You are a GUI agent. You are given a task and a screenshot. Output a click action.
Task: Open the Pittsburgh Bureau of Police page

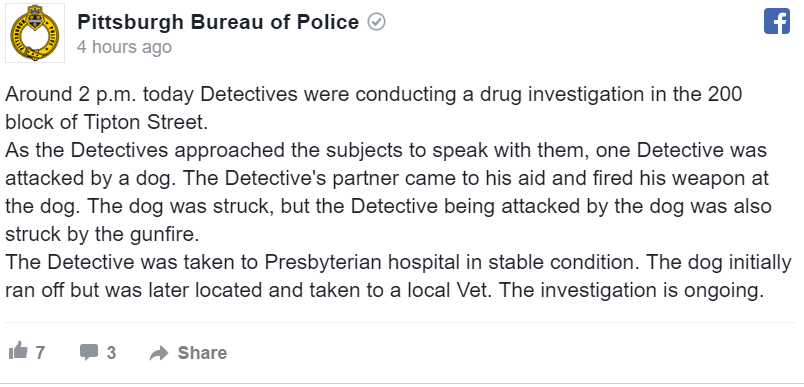click(218, 23)
